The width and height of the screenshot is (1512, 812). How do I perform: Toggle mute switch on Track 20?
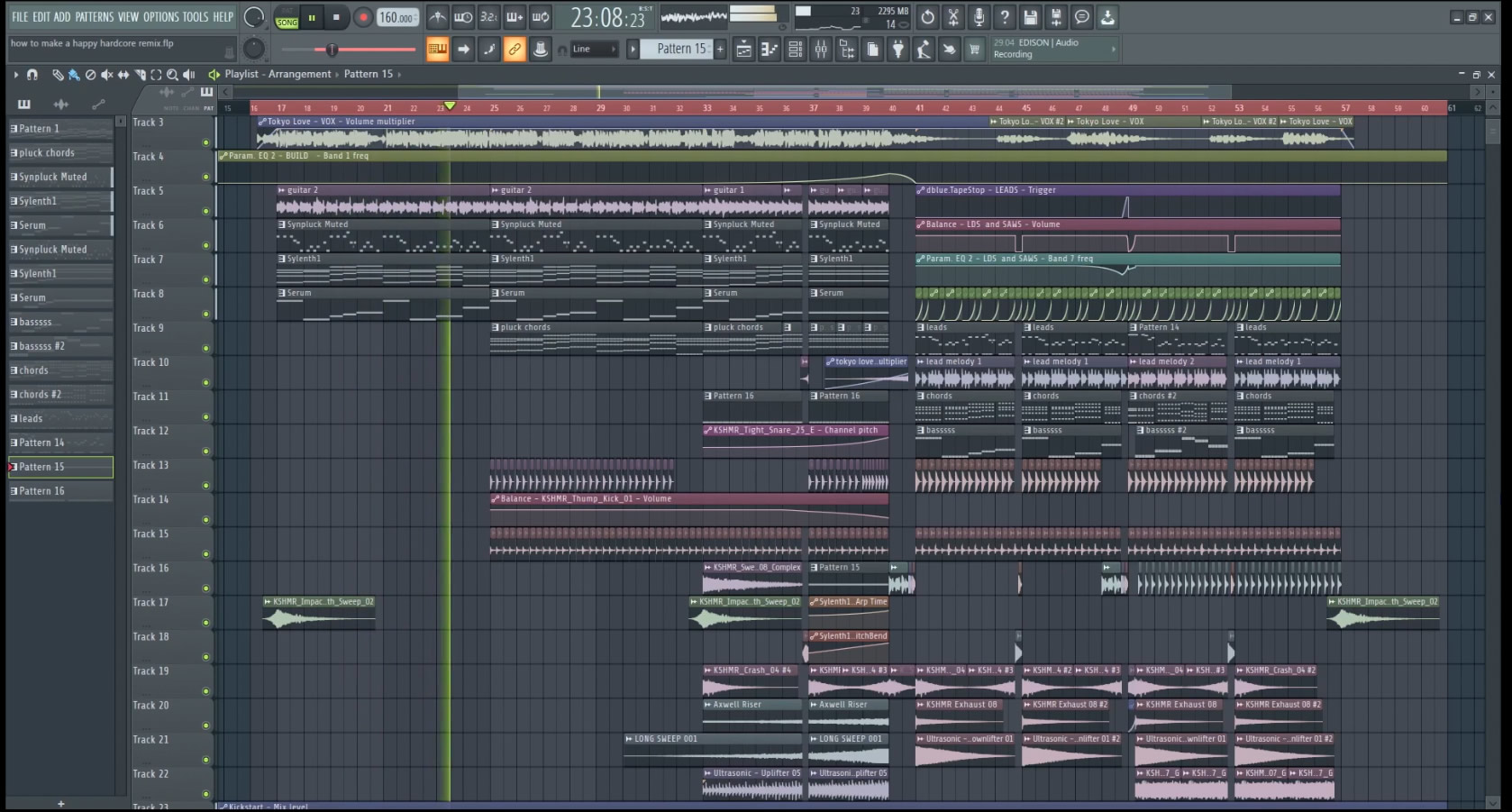click(205, 725)
